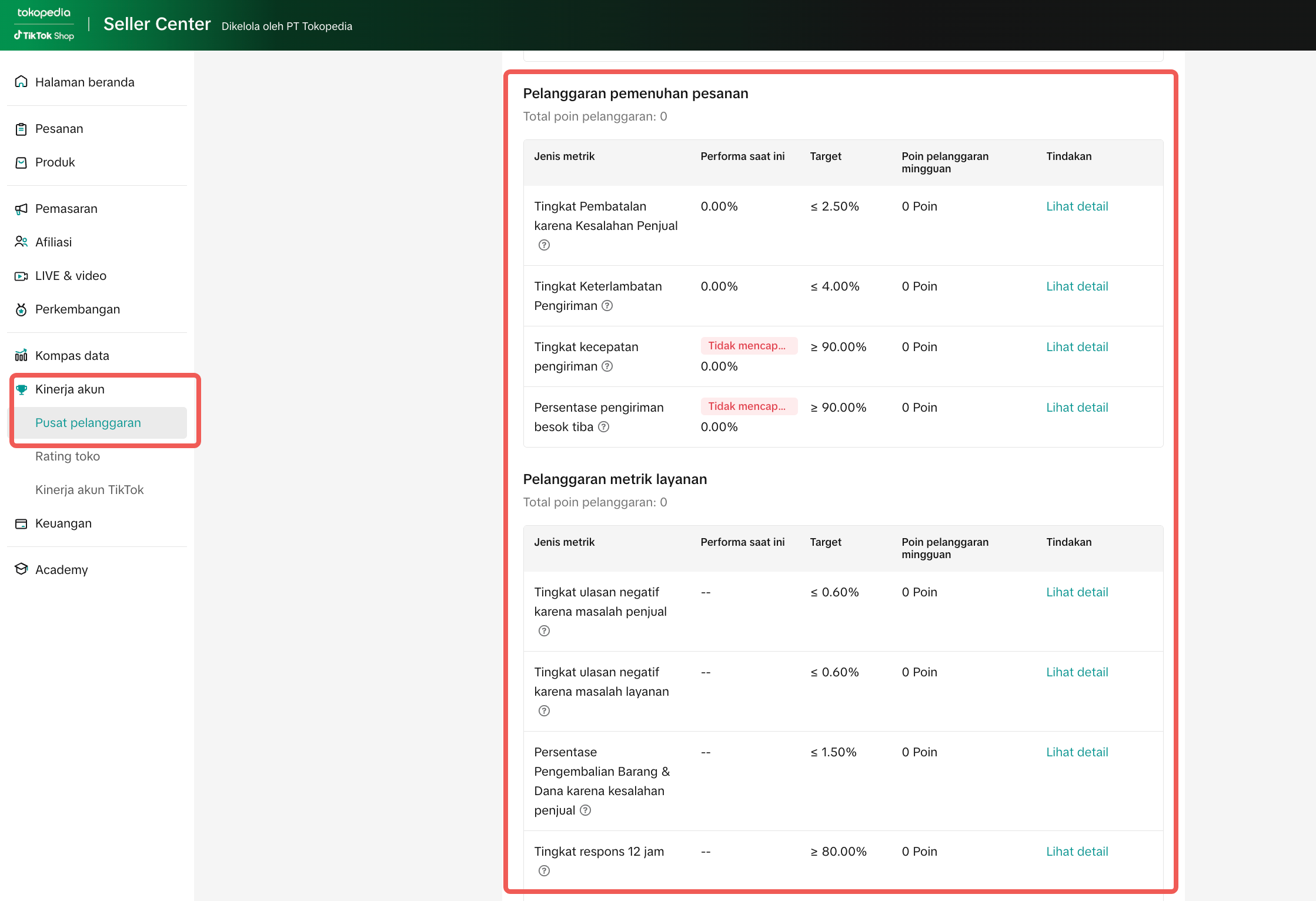
Task: Click help icon under Tingkat respons 12 jam
Action: point(544,871)
